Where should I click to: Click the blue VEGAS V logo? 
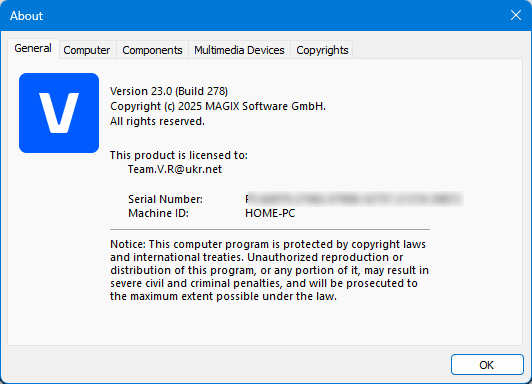[59, 113]
